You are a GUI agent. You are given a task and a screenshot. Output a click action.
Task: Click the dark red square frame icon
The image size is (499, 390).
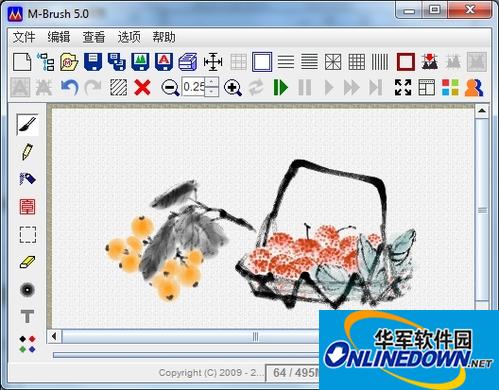(x=406, y=62)
